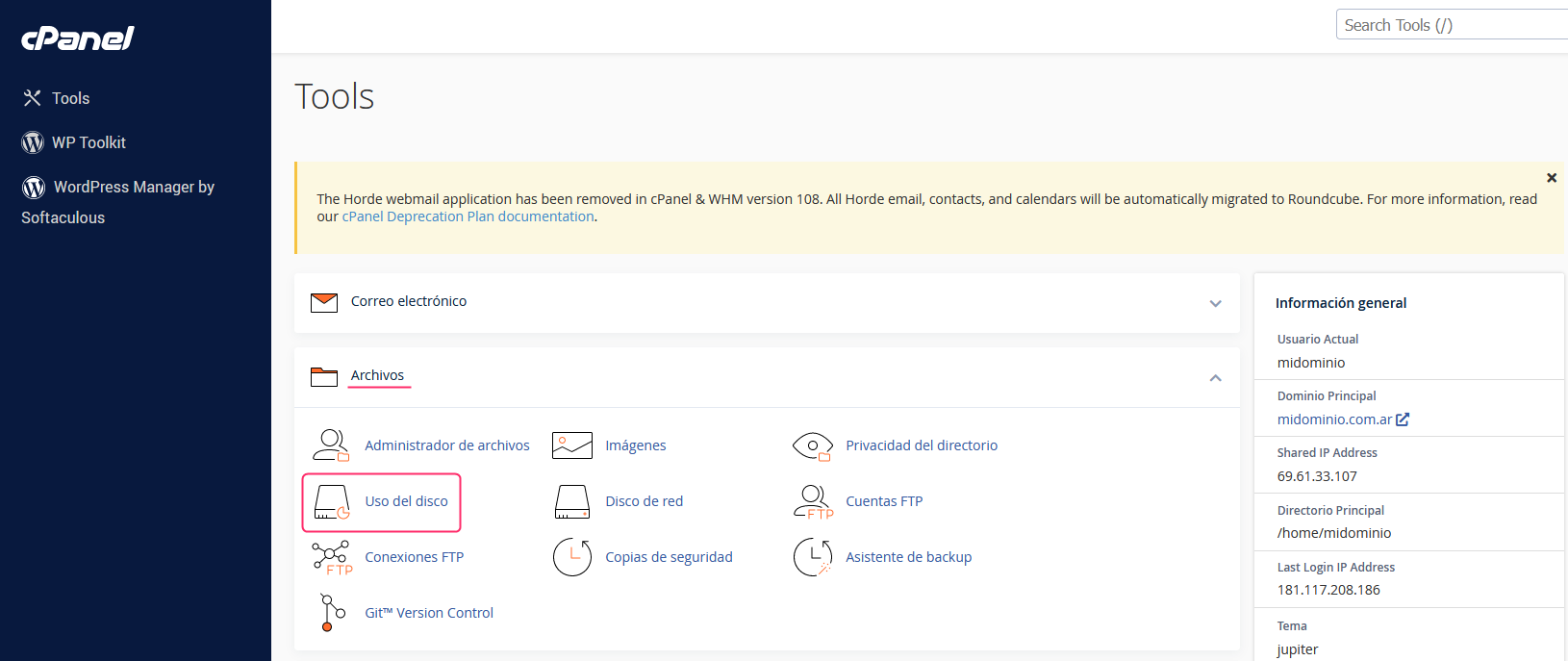Expand the Correo electrónico section chevron
Screen dimensions: 1568x661
tap(1215, 303)
